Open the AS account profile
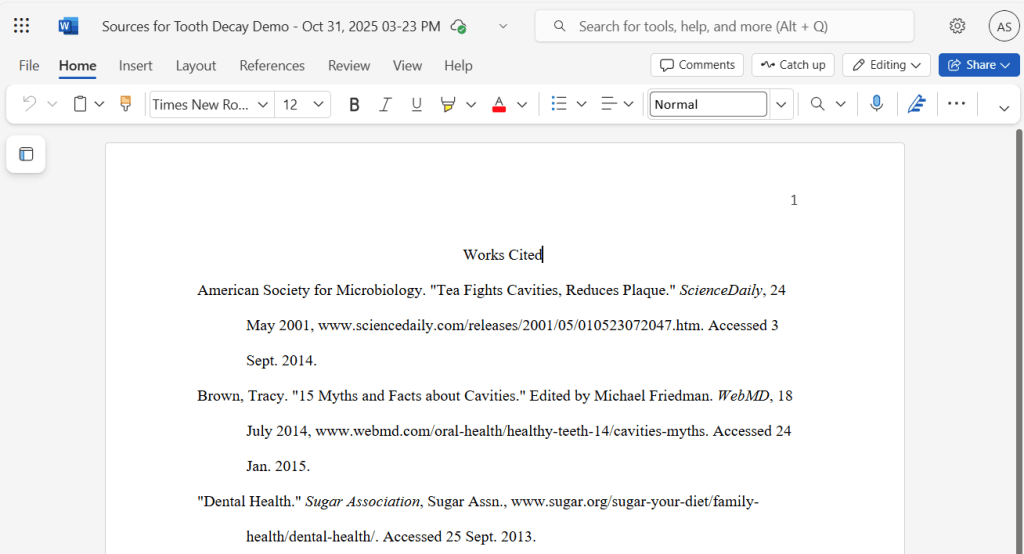Viewport: 1024px width, 554px height. click(1004, 27)
